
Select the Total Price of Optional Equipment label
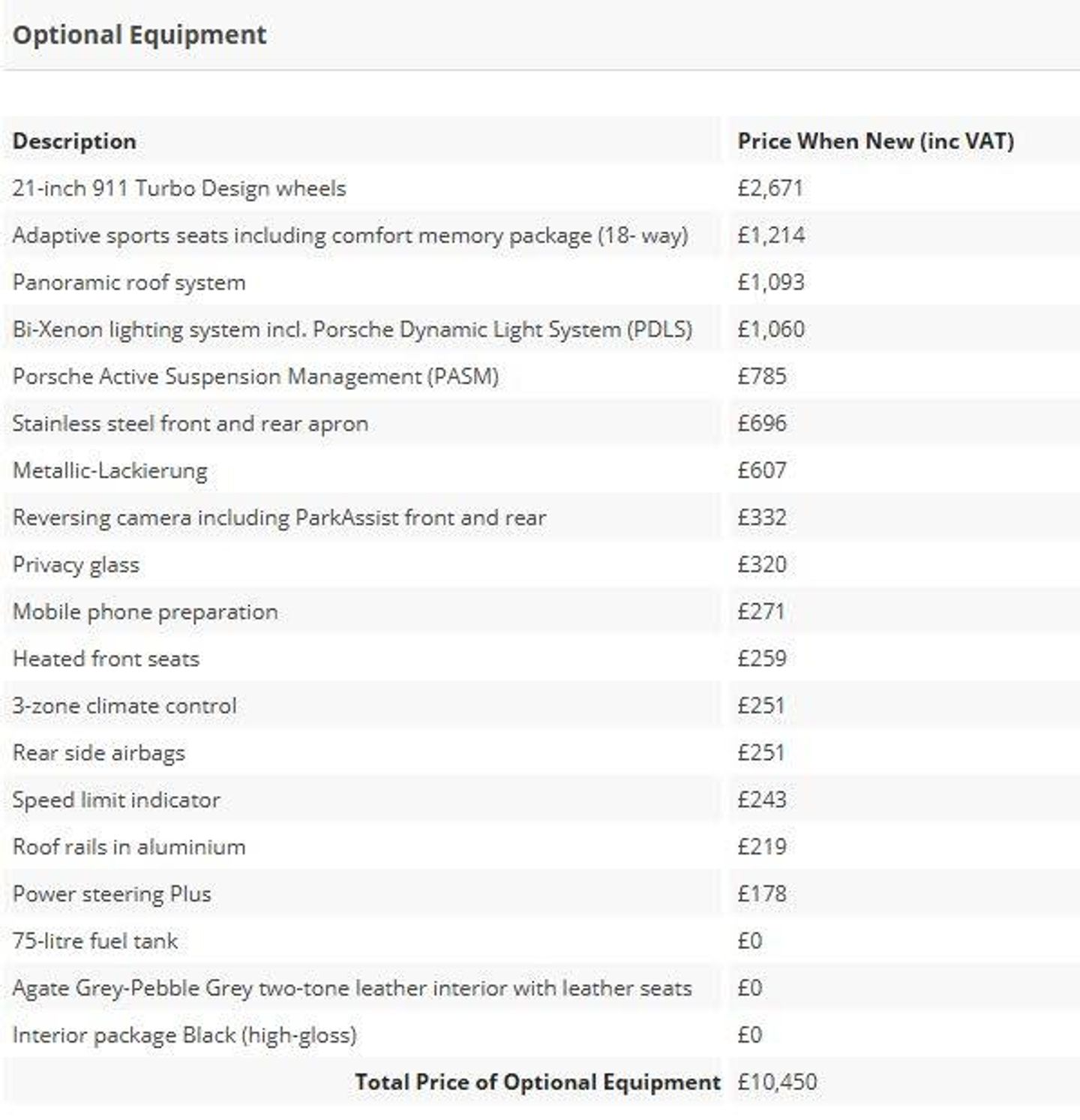tap(538, 1082)
